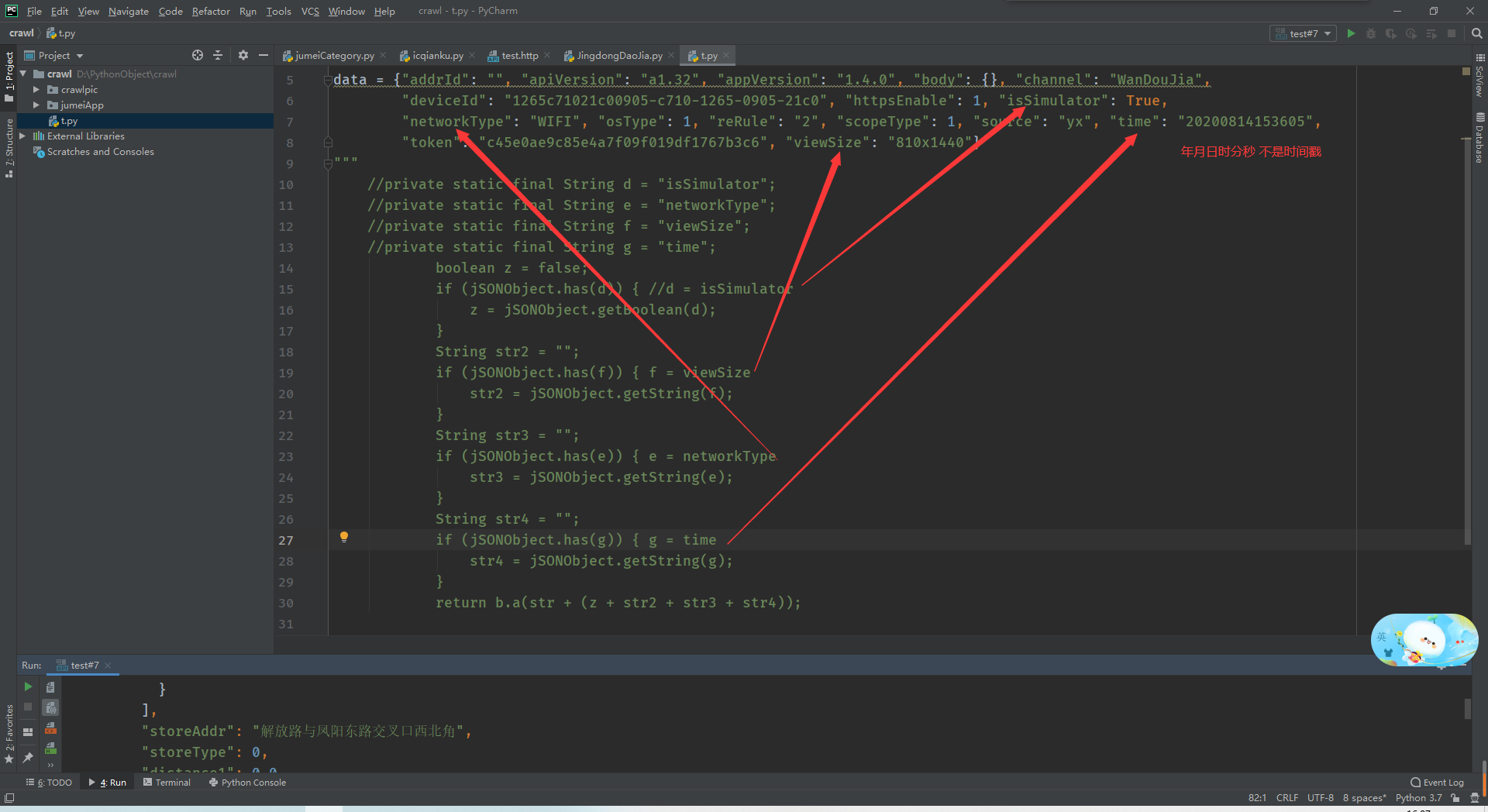Expand the crawlpic folder
1488x812 pixels.
(x=36, y=90)
